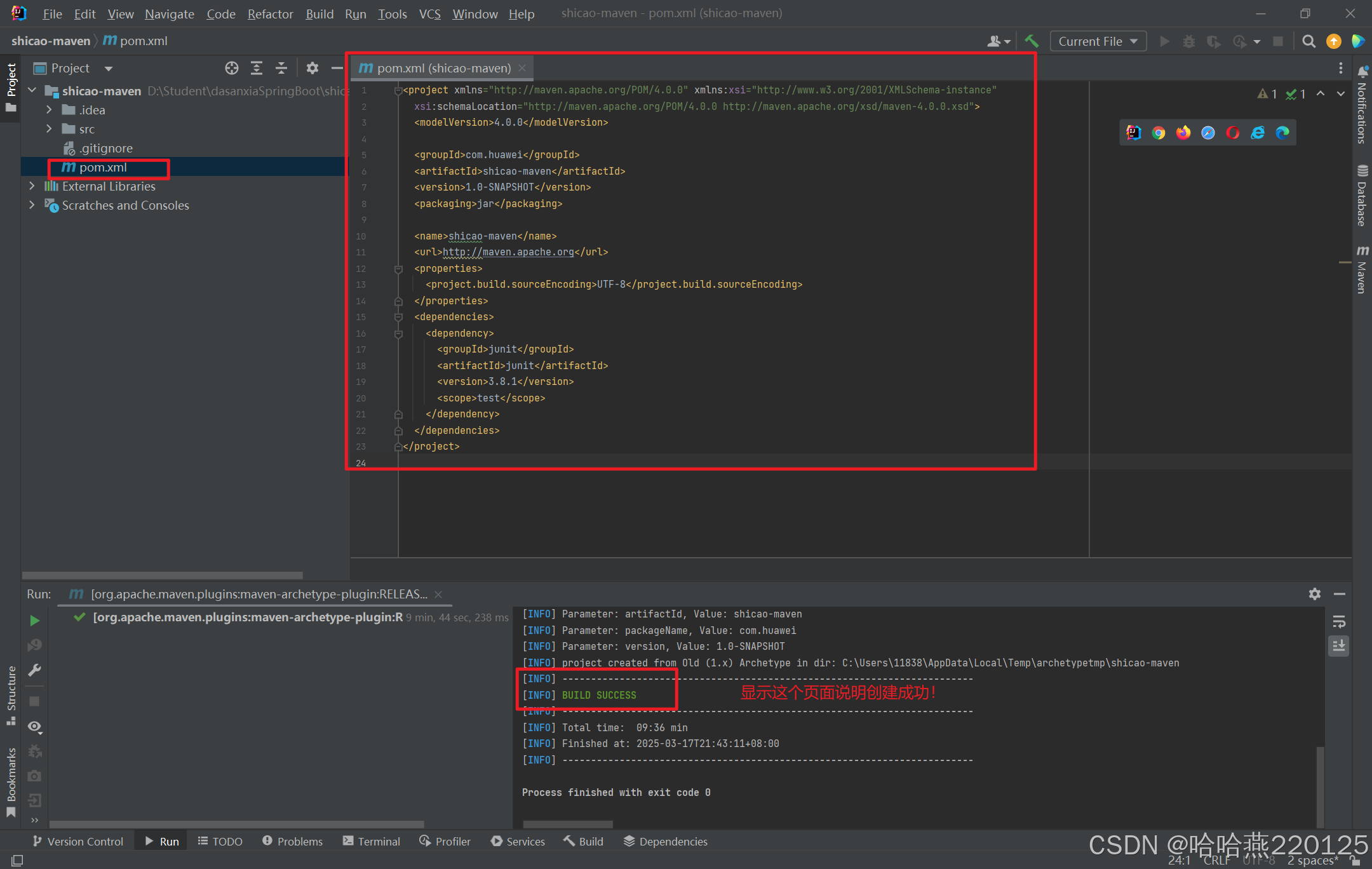Click the maven.apache.org URL in pom.xml
Viewport: 1372px width, 869px height.
[x=508, y=252]
